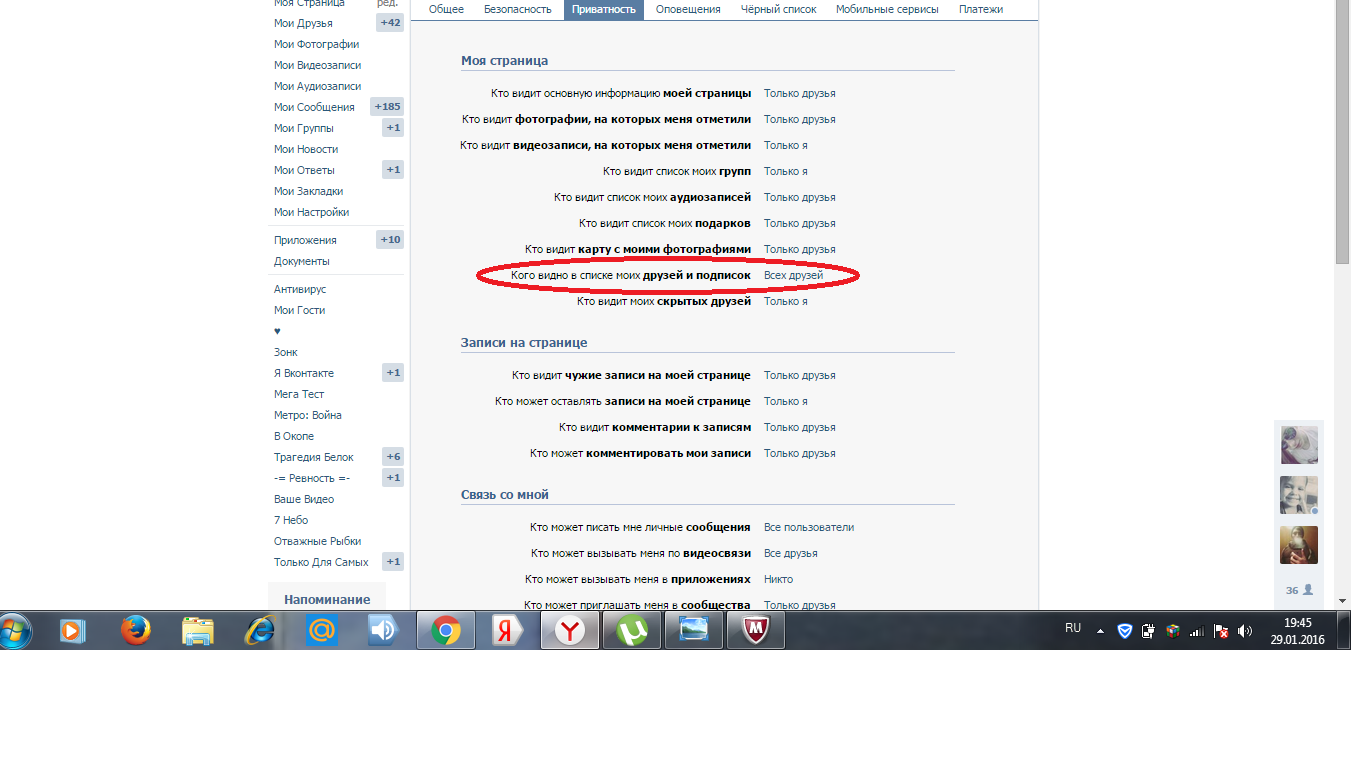Open the system volume tray icon

click(x=1244, y=631)
